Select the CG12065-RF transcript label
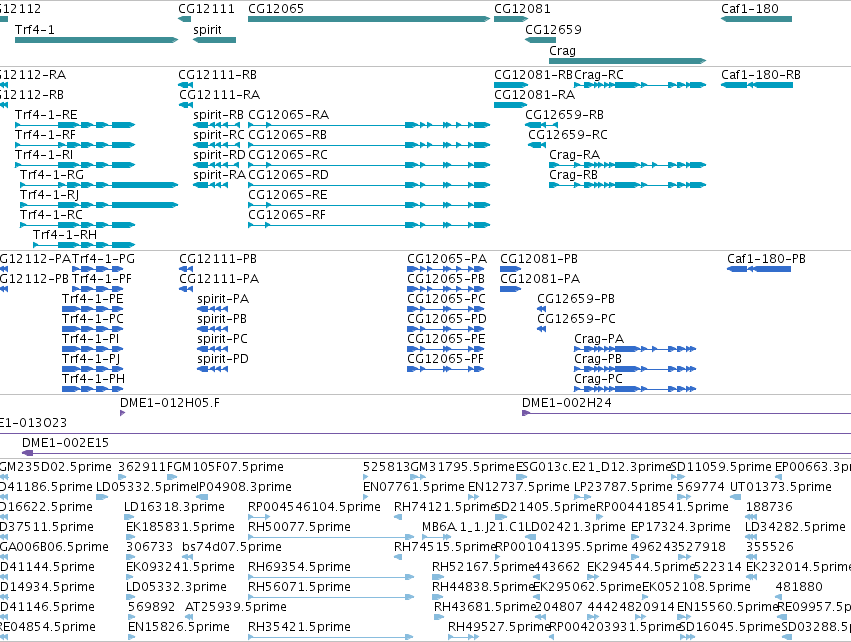Image resolution: width=851 pixels, height=642 pixels. (x=287, y=215)
